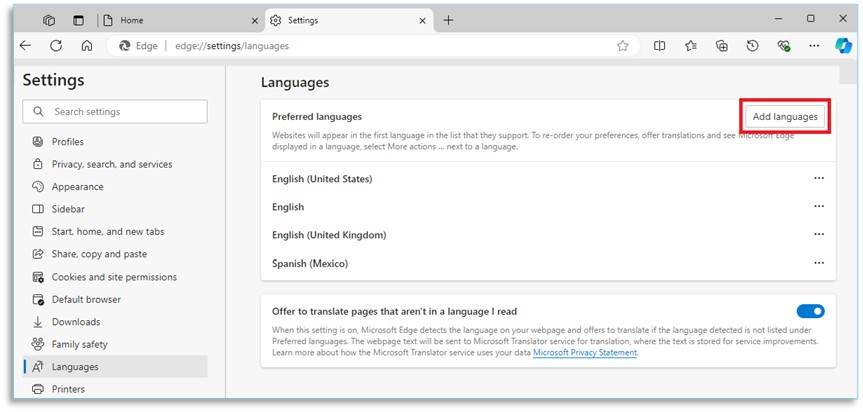Viewport: 863px width, 412px height.
Task: Refresh the page with the reload icon
Action: coord(56,46)
